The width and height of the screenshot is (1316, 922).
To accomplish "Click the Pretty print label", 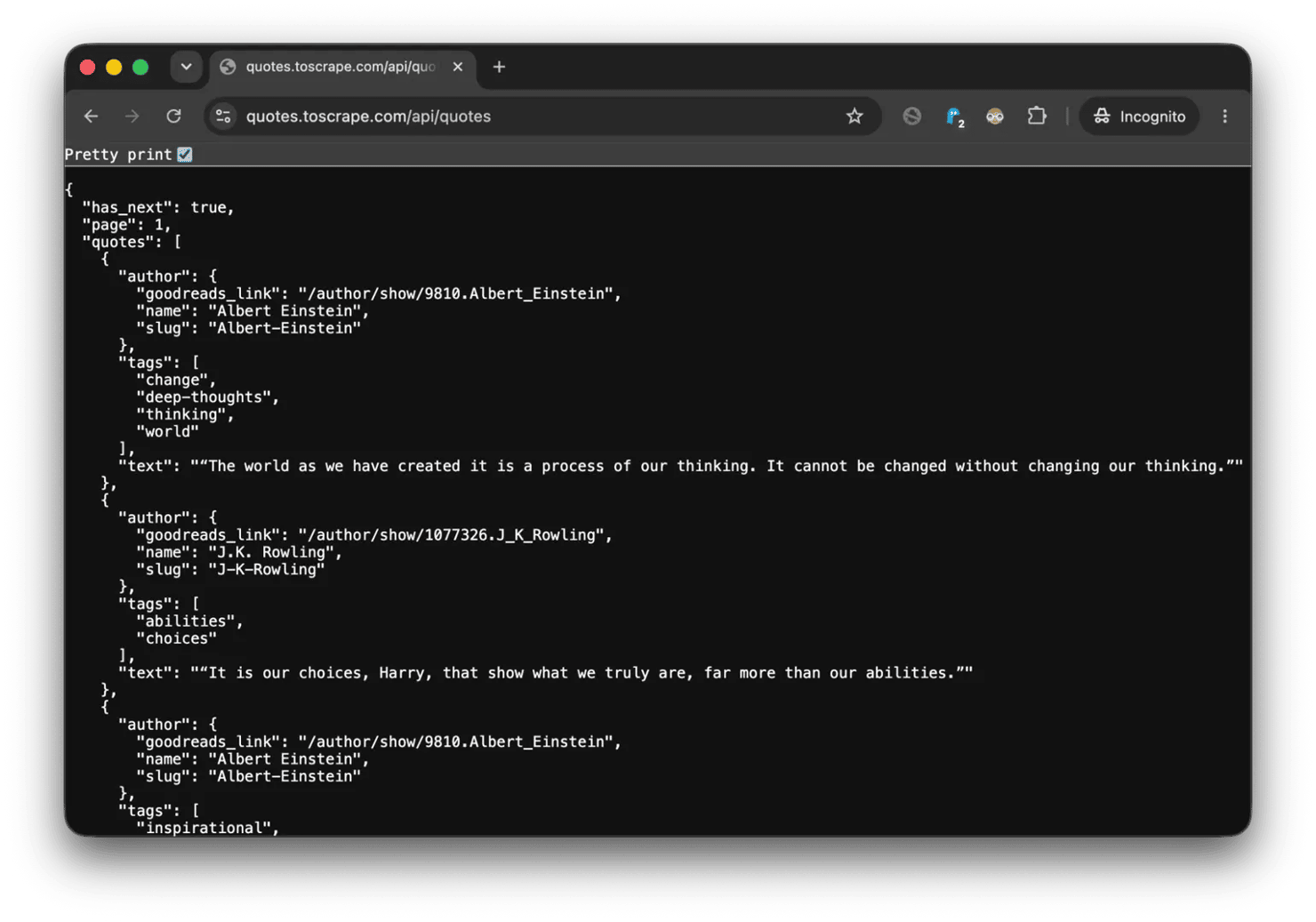I will tap(118, 155).
